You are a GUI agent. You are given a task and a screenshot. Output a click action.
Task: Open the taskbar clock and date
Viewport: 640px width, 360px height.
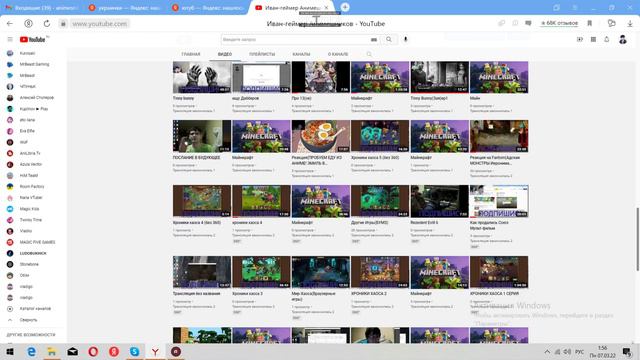[x=602, y=351]
